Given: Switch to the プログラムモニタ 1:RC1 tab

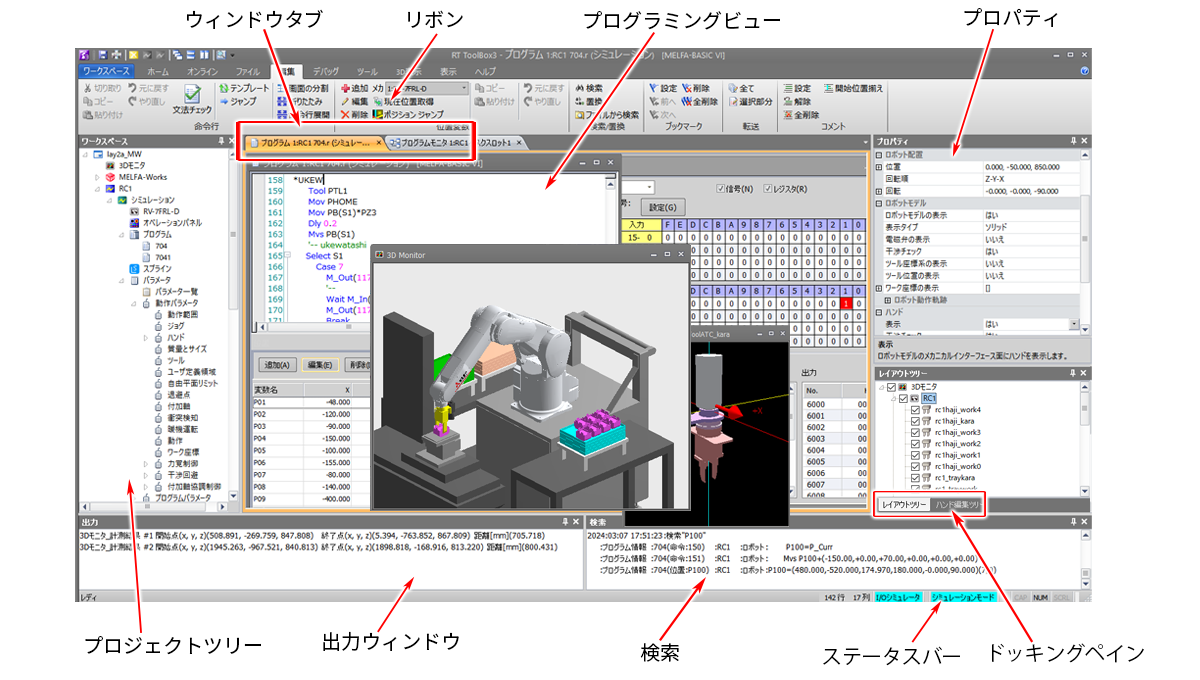Looking at the screenshot, I should click(x=428, y=143).
